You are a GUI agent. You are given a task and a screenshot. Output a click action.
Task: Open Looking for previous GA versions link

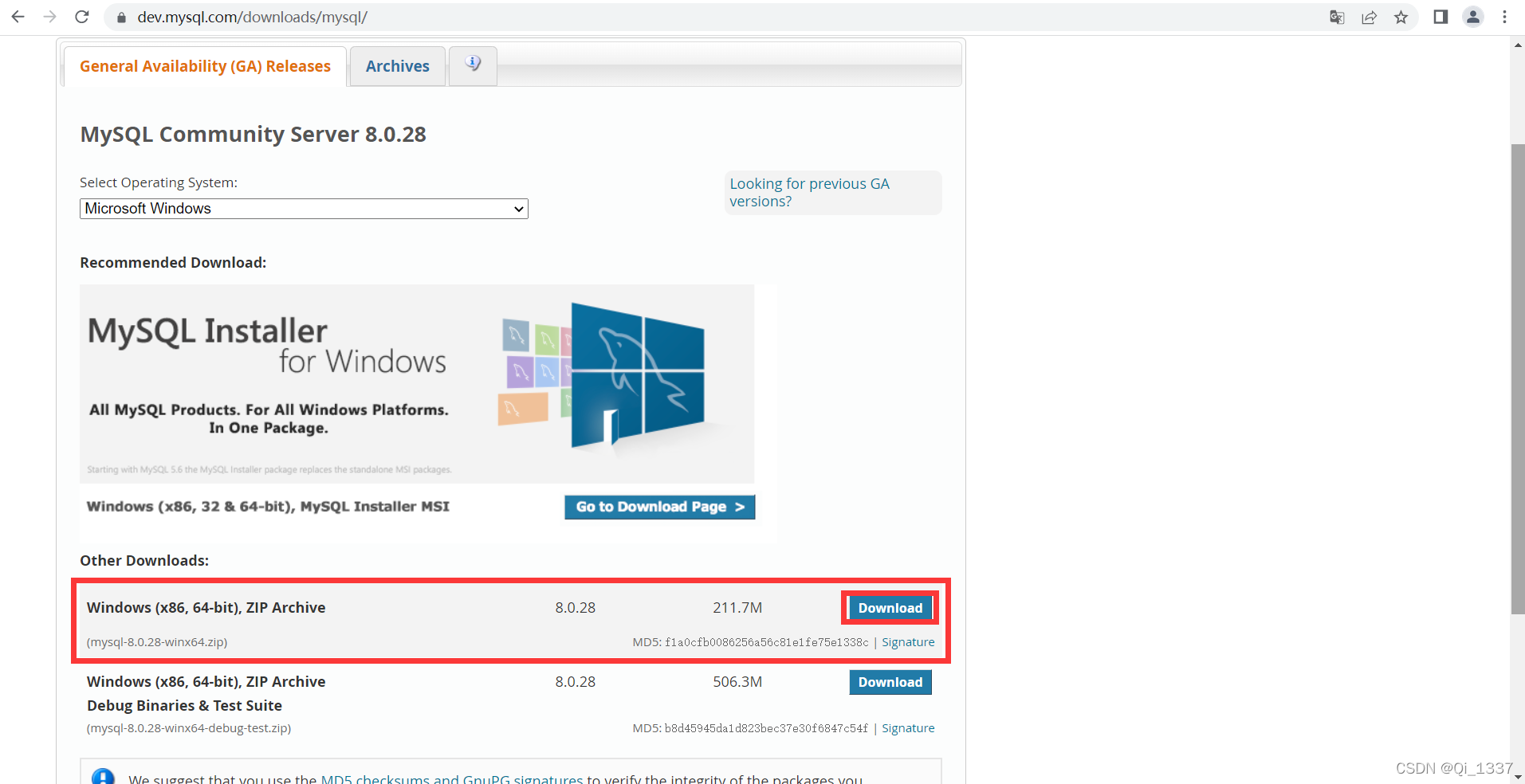coord(809,192)
